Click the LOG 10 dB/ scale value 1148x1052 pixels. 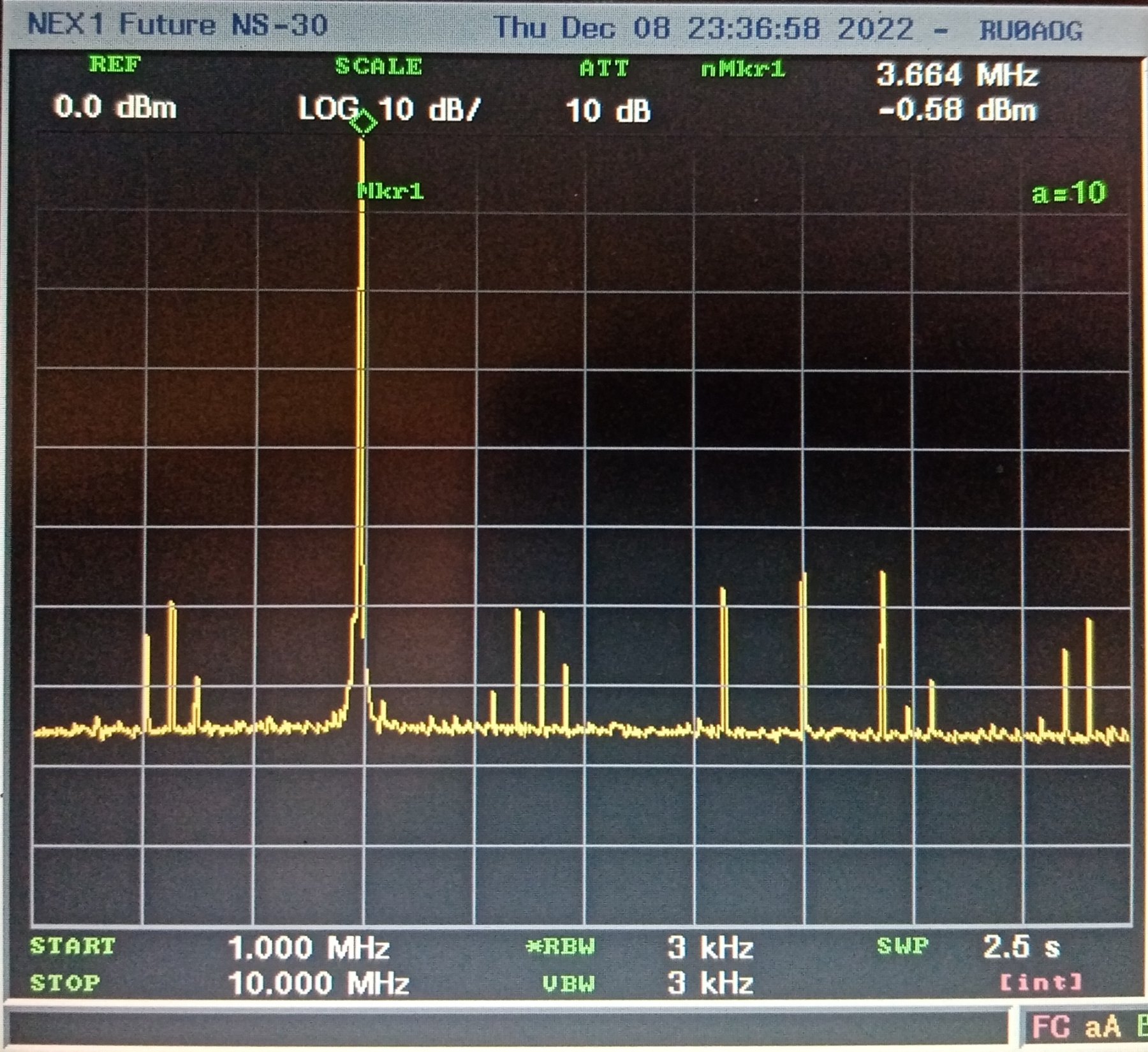point(389,110)
